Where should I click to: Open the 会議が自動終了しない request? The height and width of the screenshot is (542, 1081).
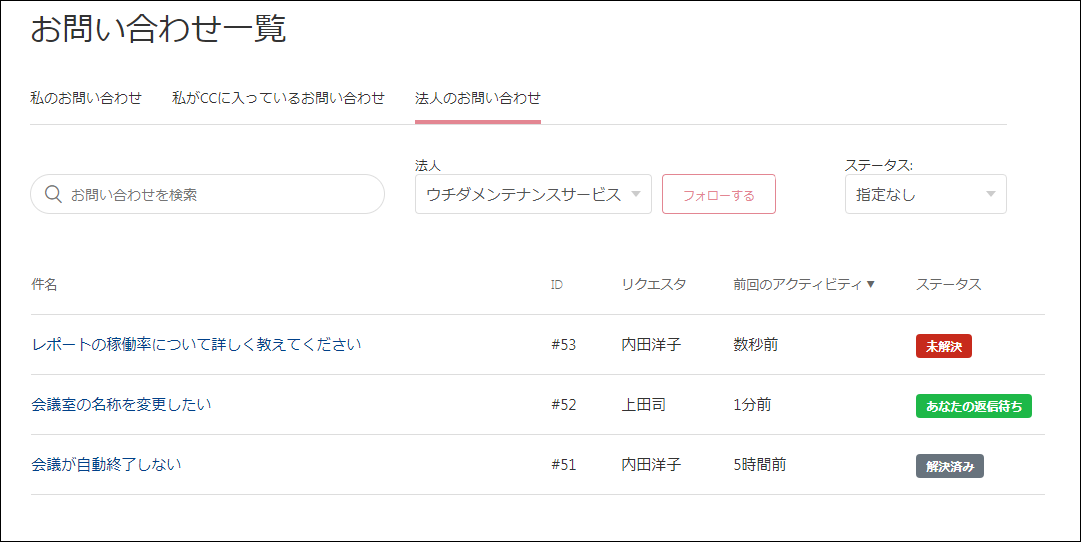(106, 465)
